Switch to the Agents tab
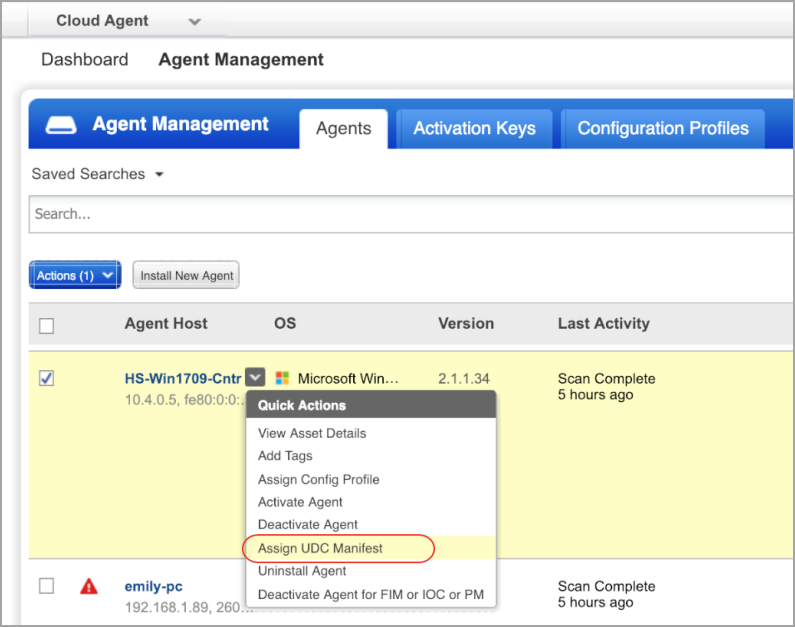 pyautogui.click(x=343, y=129)
